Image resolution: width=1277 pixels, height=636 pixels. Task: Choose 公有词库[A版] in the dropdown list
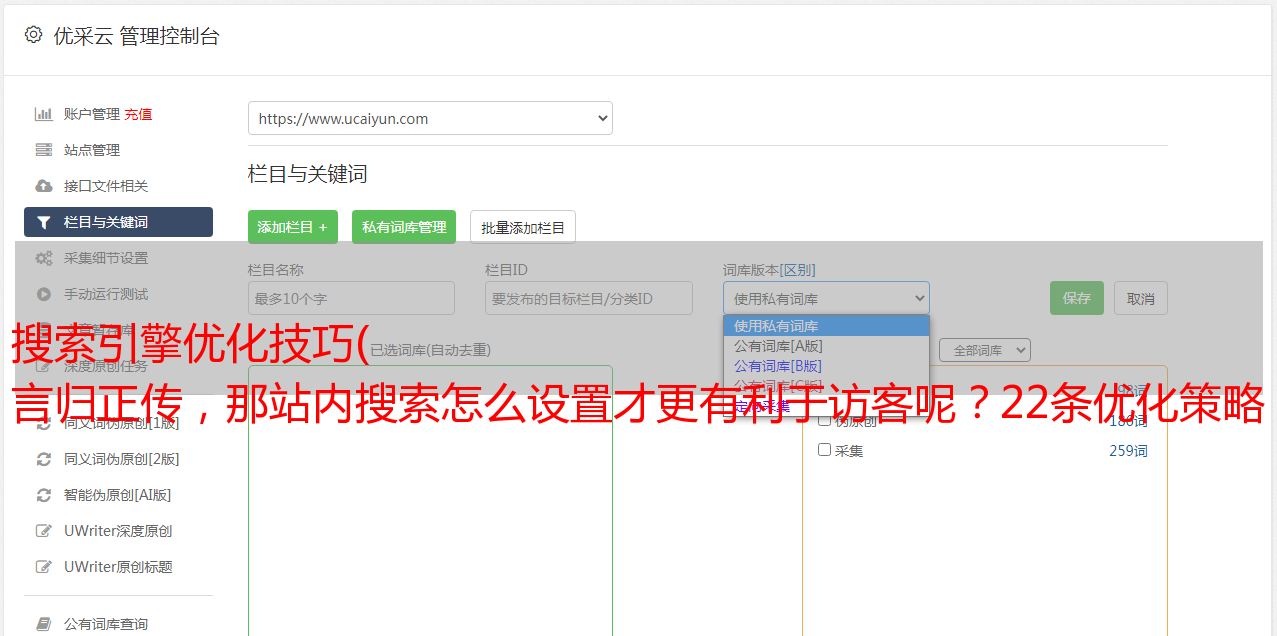[x=826, y=346]
